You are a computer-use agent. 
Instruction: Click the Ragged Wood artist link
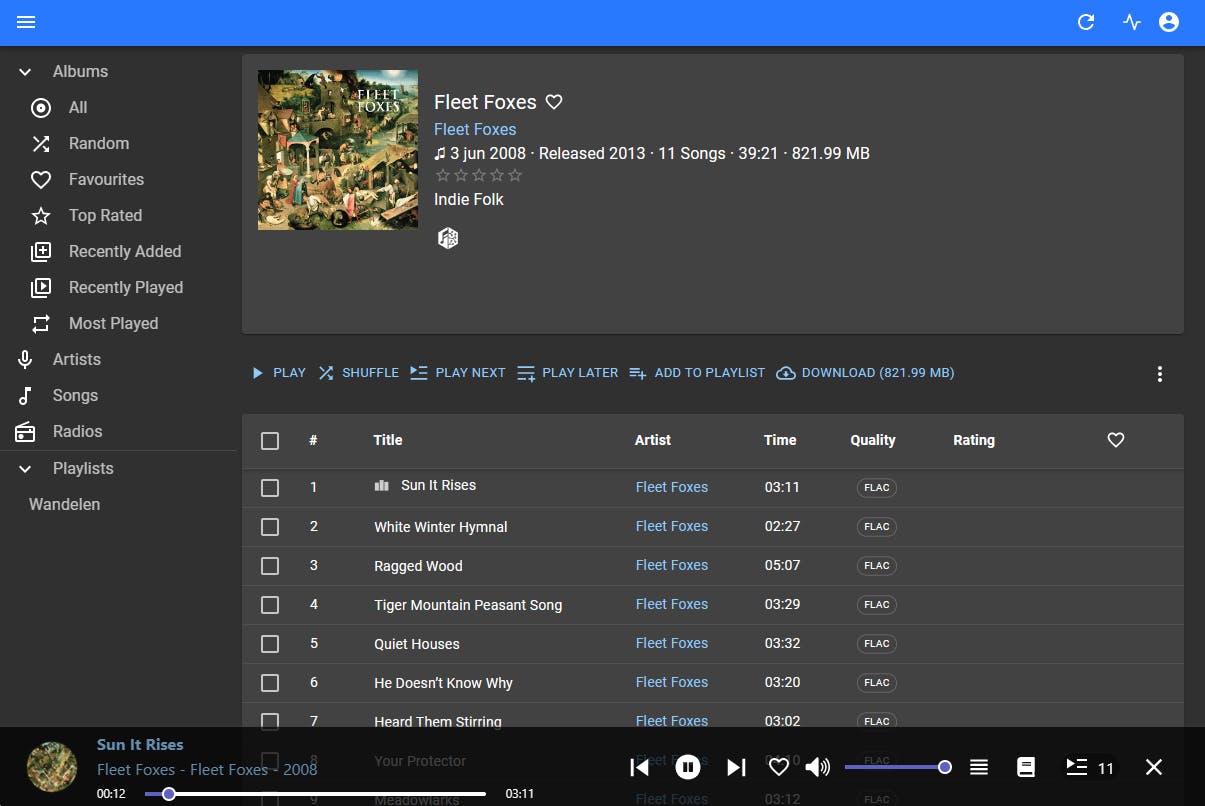[672, 565]
